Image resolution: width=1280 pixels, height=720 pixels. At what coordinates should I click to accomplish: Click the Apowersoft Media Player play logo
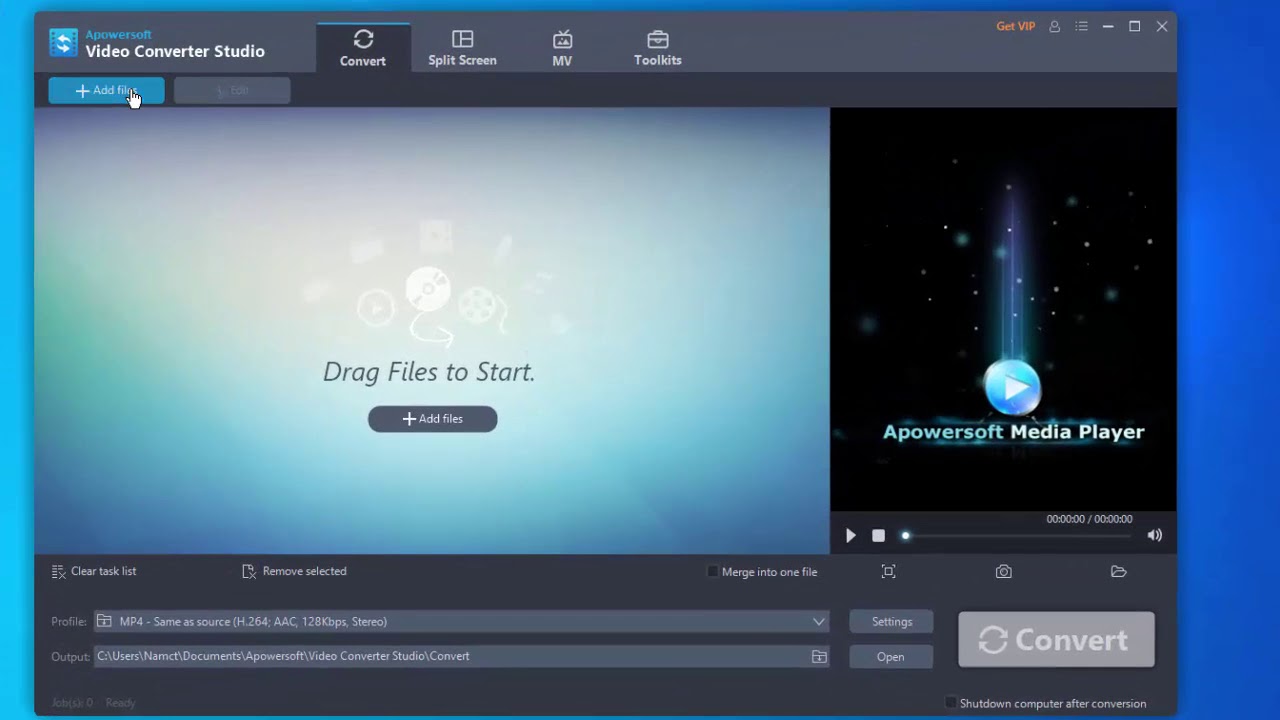pyautogui.click(x=1012, y=387)
